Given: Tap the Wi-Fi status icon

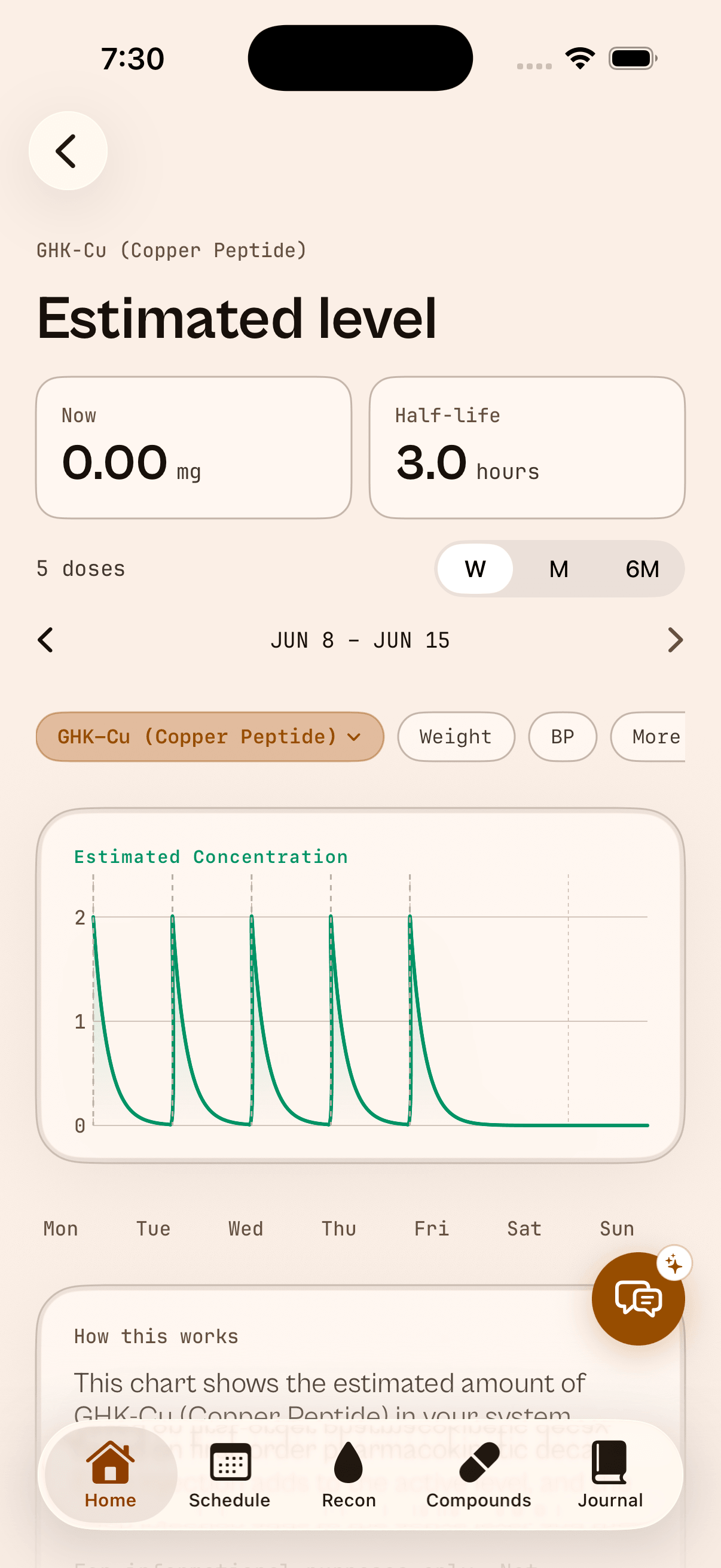Looking at the screenshot, I should [x=580, y=59].
